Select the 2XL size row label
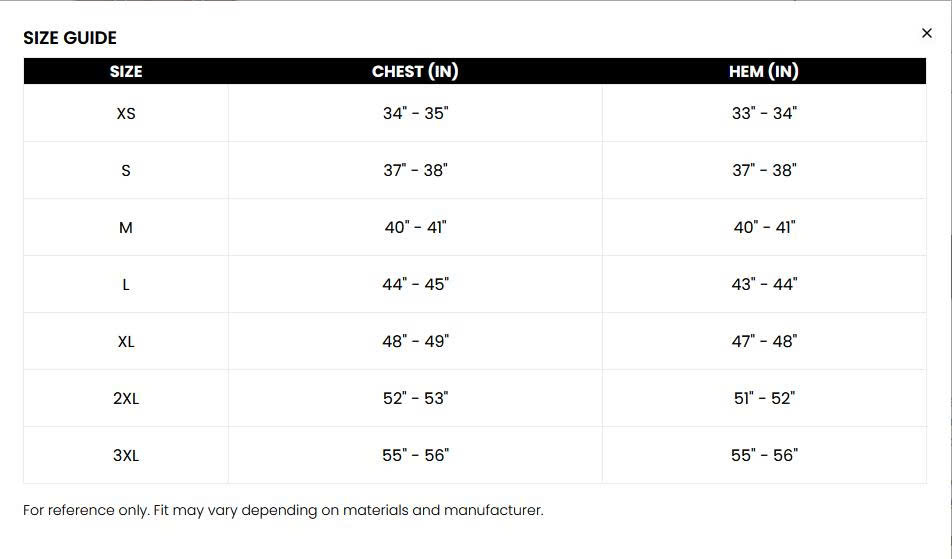 coord(126,399)
